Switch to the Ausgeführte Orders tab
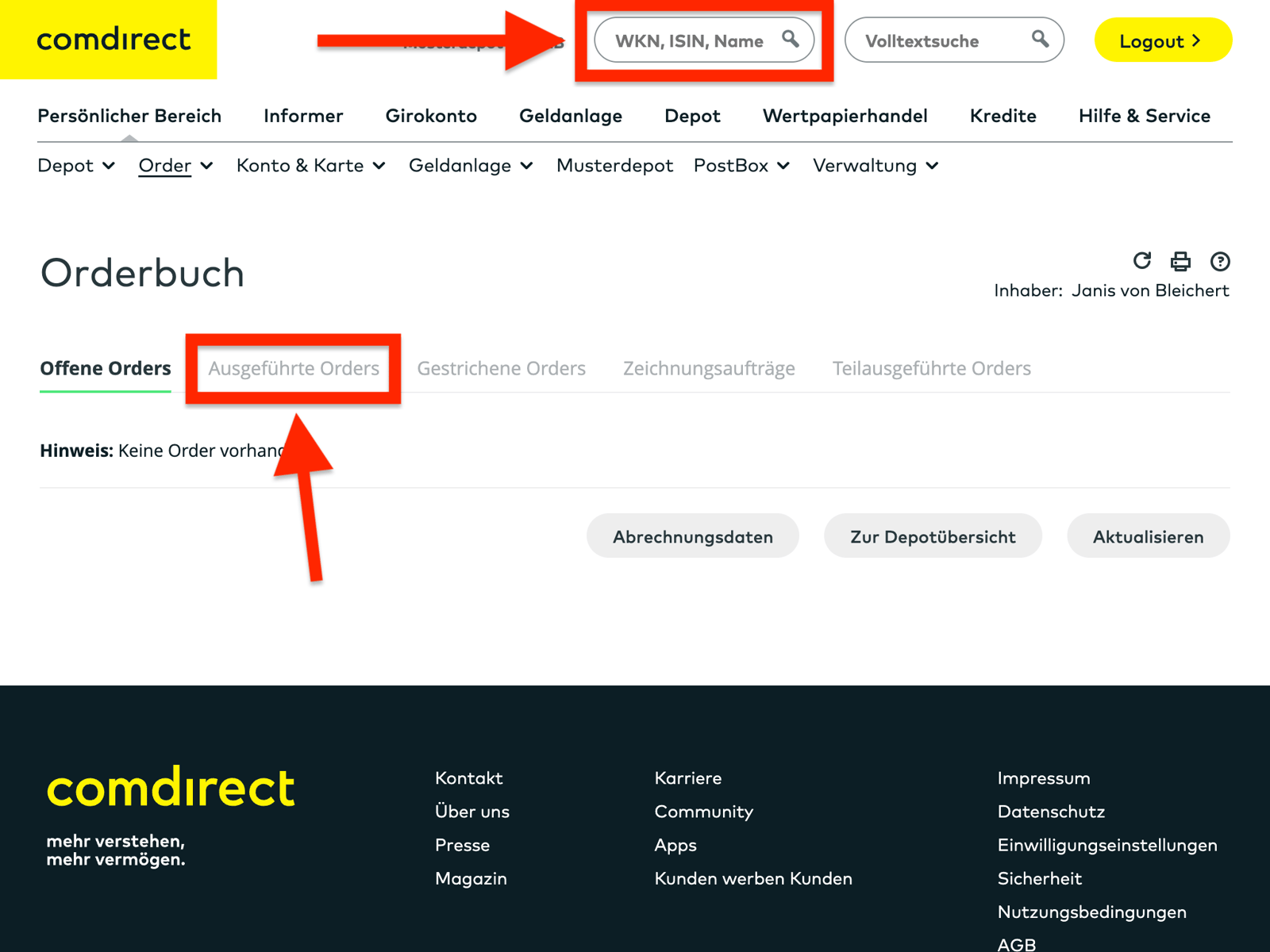This screenshot has width=1270, height=952. (x=293, y=368)
